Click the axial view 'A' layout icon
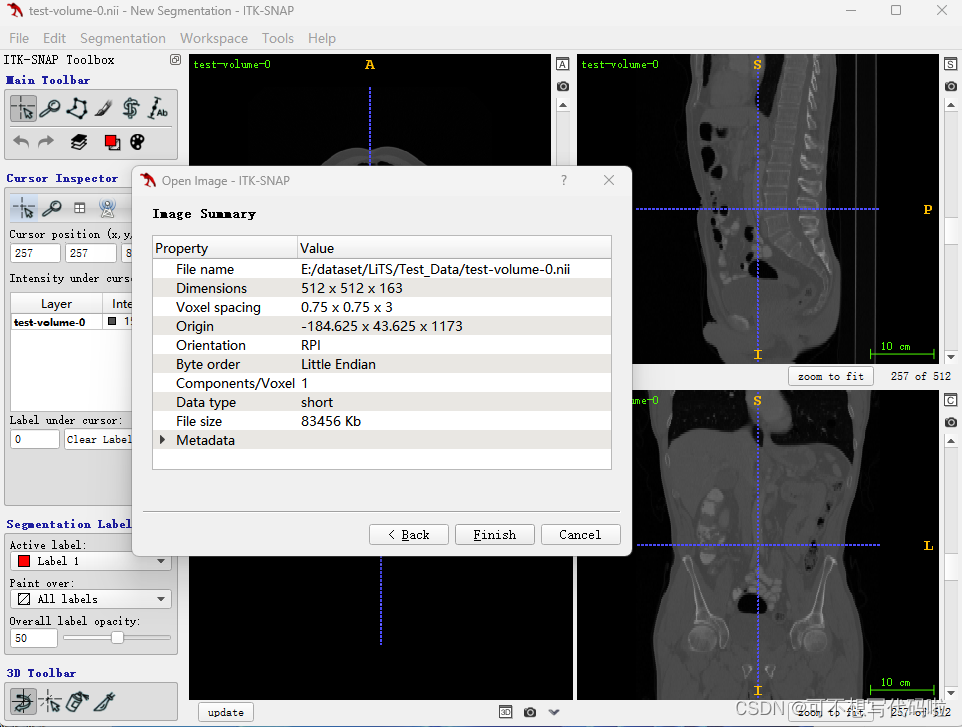Screen dimensions: 962x727 click(x=563, y=64)
